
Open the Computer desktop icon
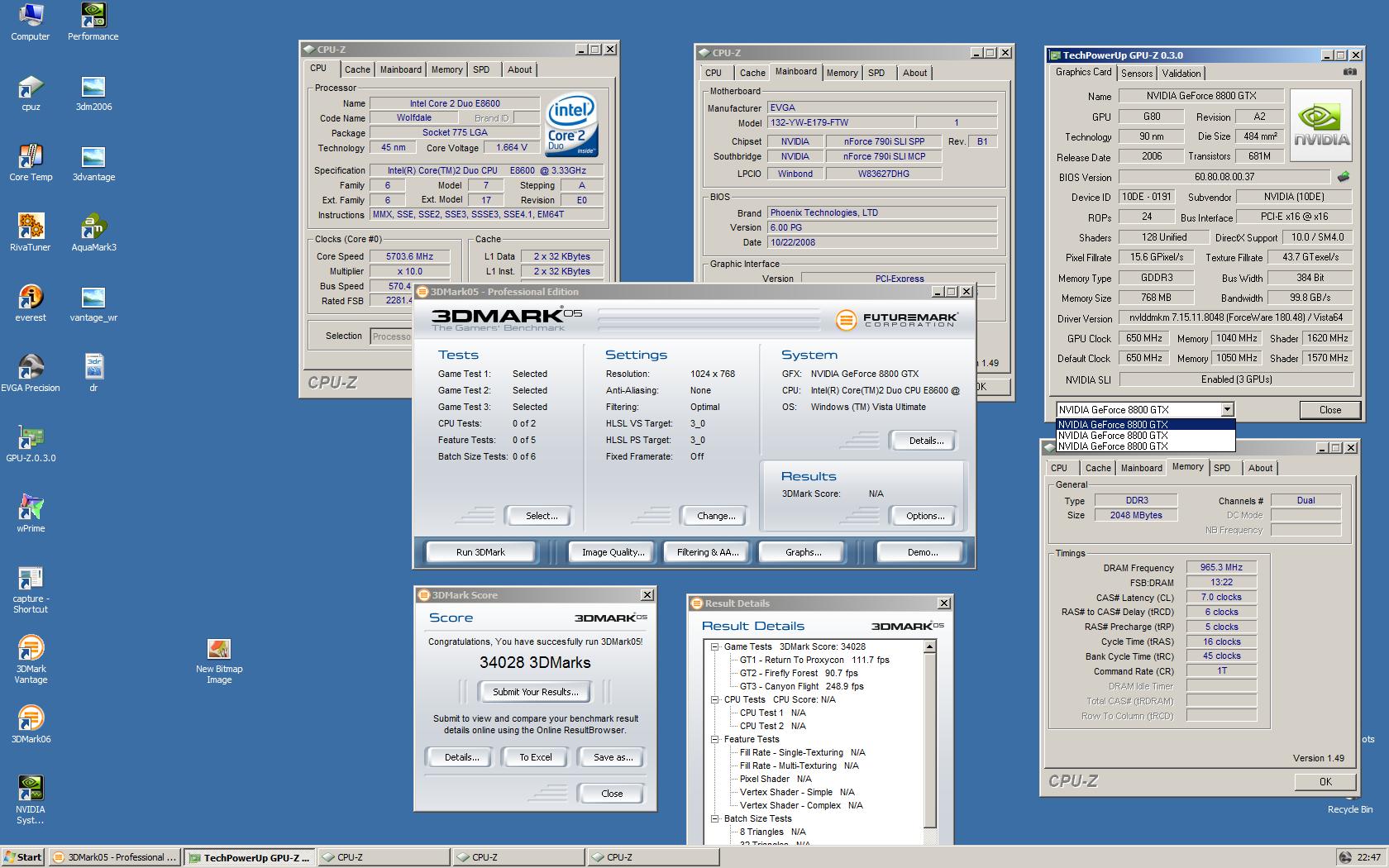[x=31, y=22]
